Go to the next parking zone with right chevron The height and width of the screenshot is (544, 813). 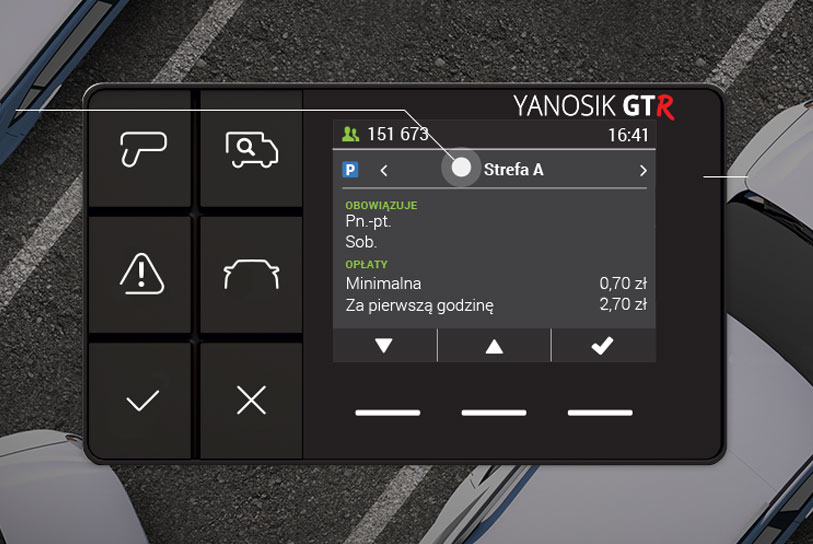point(643,171)
